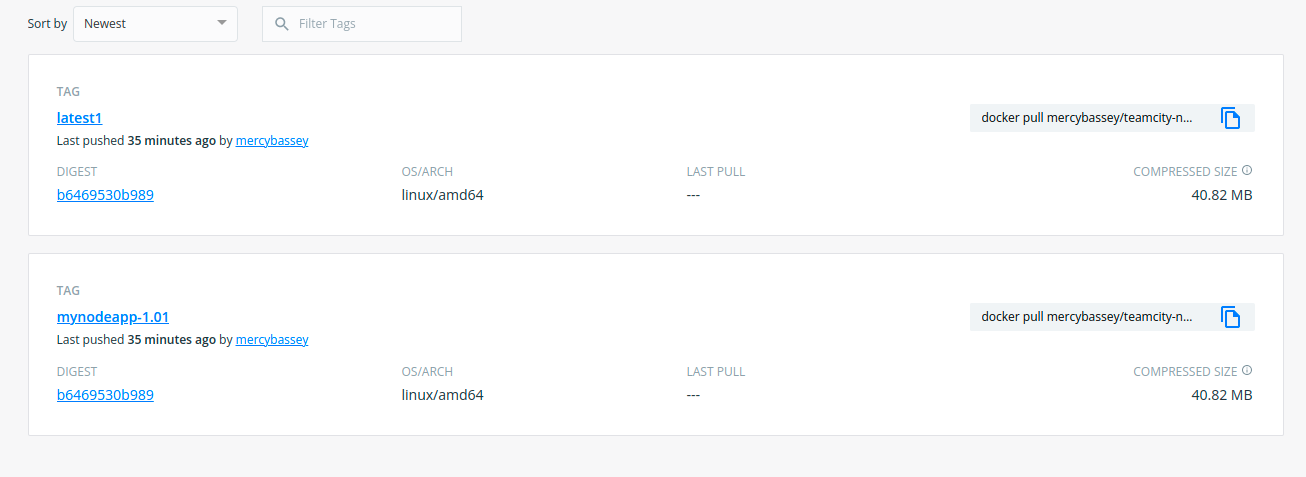The height and width of the screenshot is (477, 1306).
Task: Click linux/amd64 in the latest1 card
Action: 442,195
